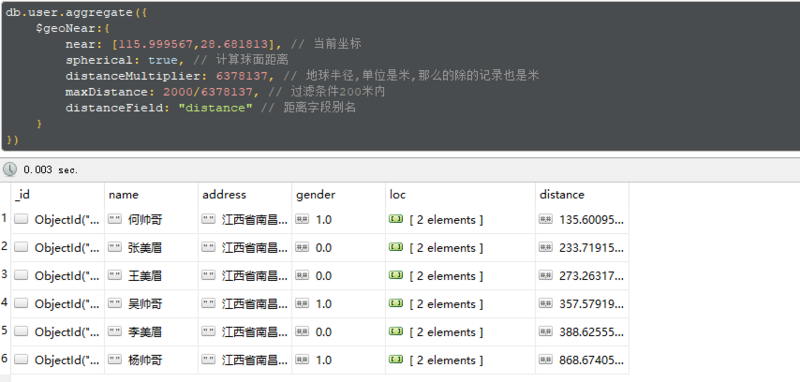Image resolution: width=800 pixels, height=382 pixels.
Task: Select the name cell 何帅哥
Action: coord(152,220)
